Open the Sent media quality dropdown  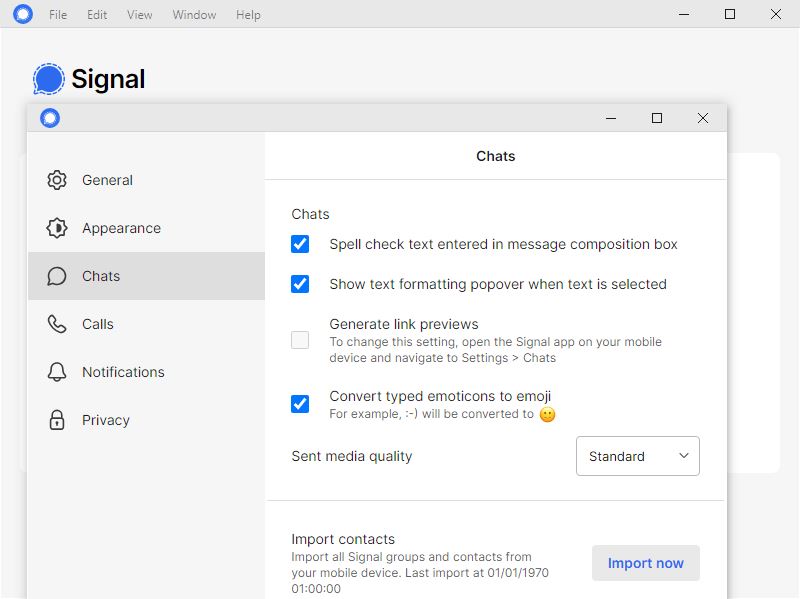pos(638,456)
